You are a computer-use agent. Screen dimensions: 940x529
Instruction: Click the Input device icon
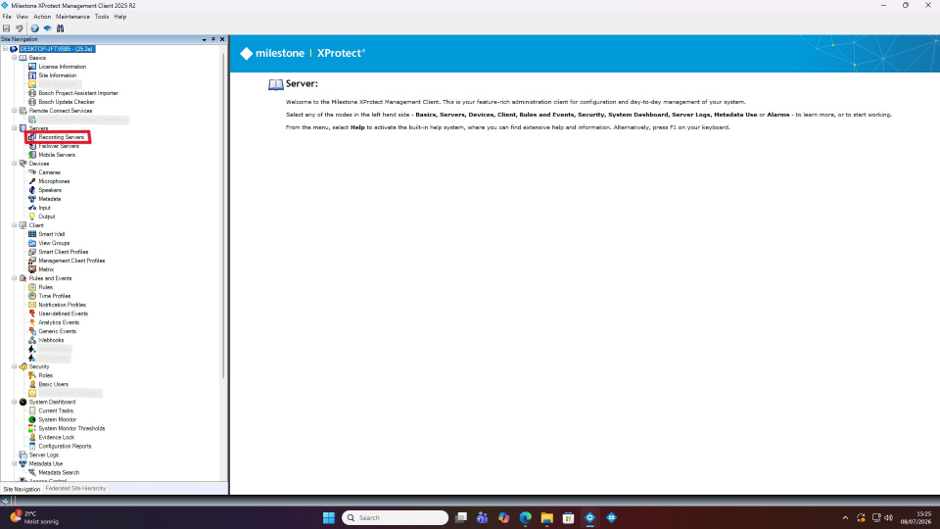[32, 208]
